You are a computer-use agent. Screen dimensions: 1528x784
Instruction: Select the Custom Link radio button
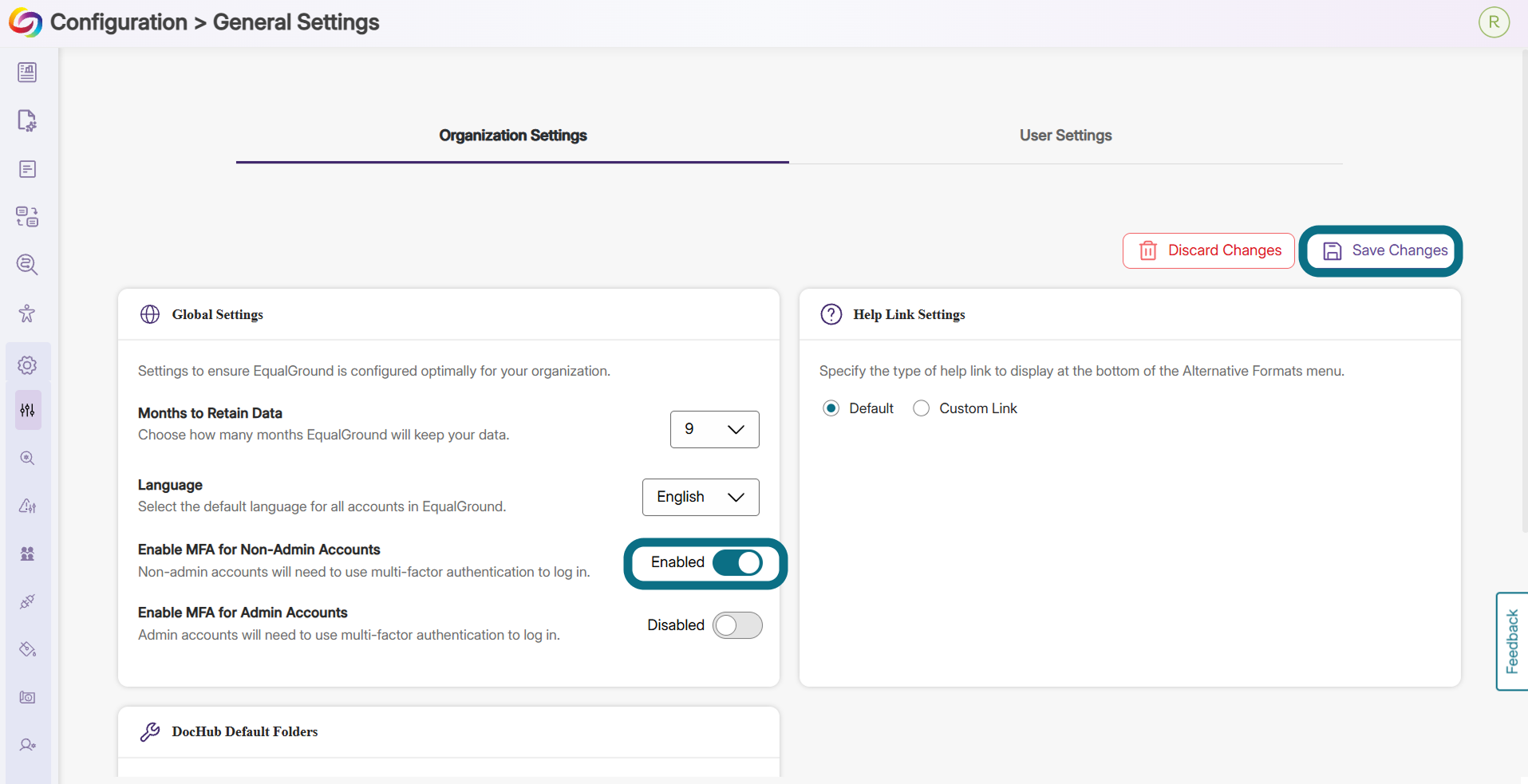pos(921,408)
